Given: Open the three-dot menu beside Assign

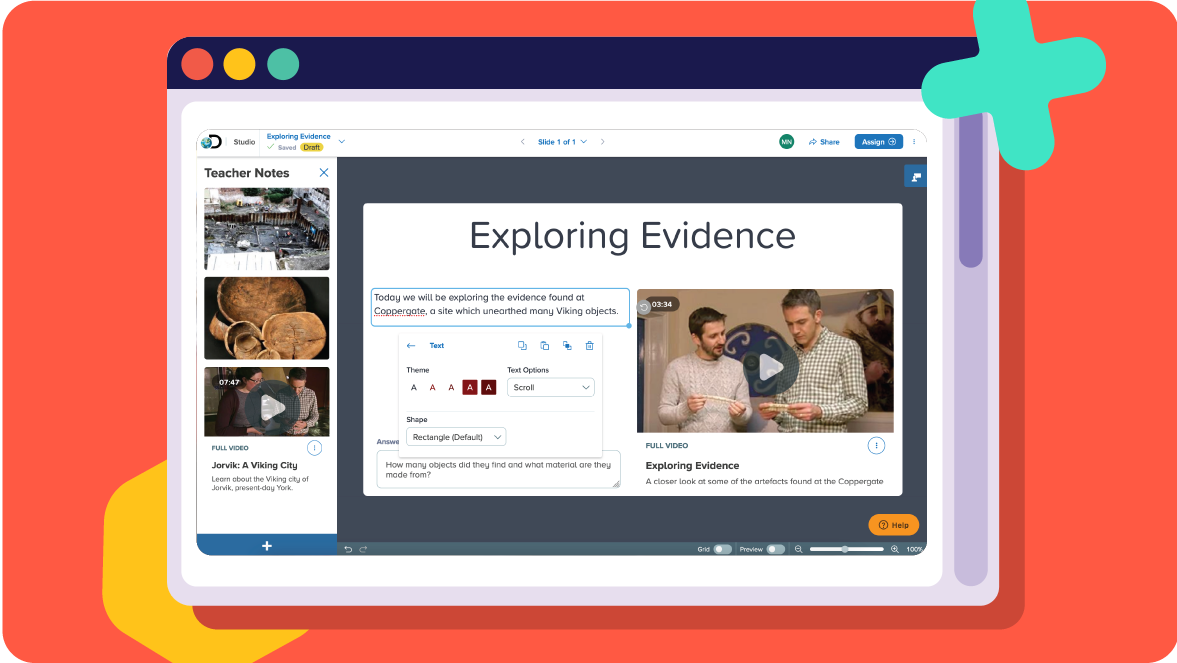Looking at the screenshot, I should coord(916,141).
